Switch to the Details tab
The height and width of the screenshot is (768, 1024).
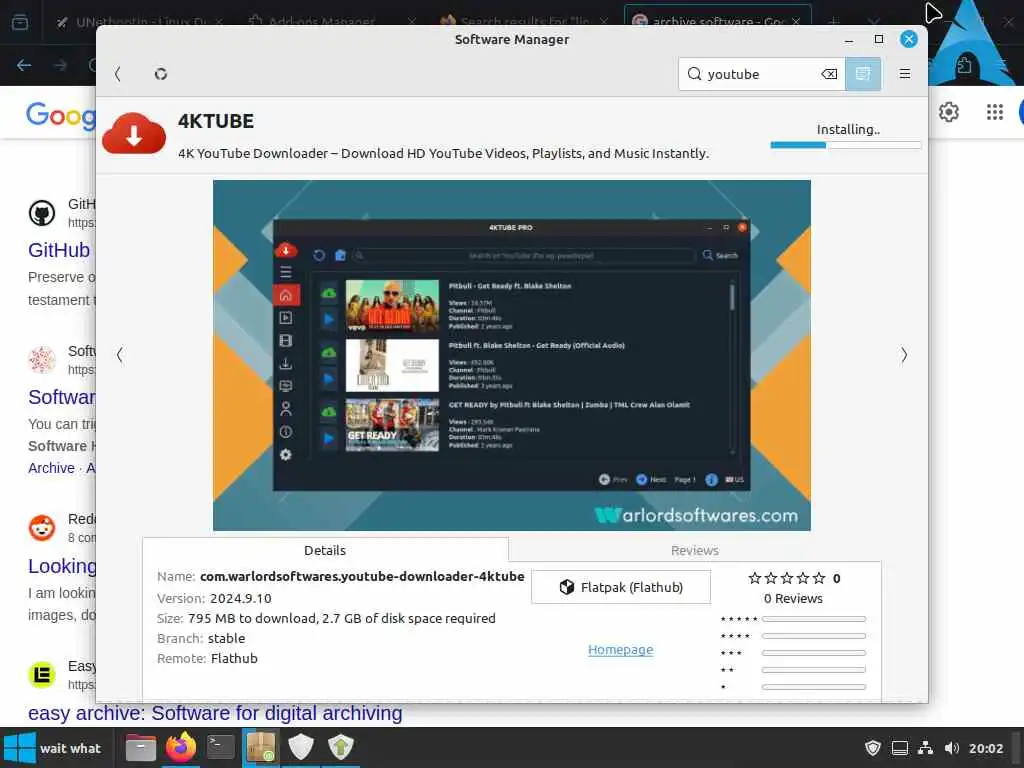325,551
